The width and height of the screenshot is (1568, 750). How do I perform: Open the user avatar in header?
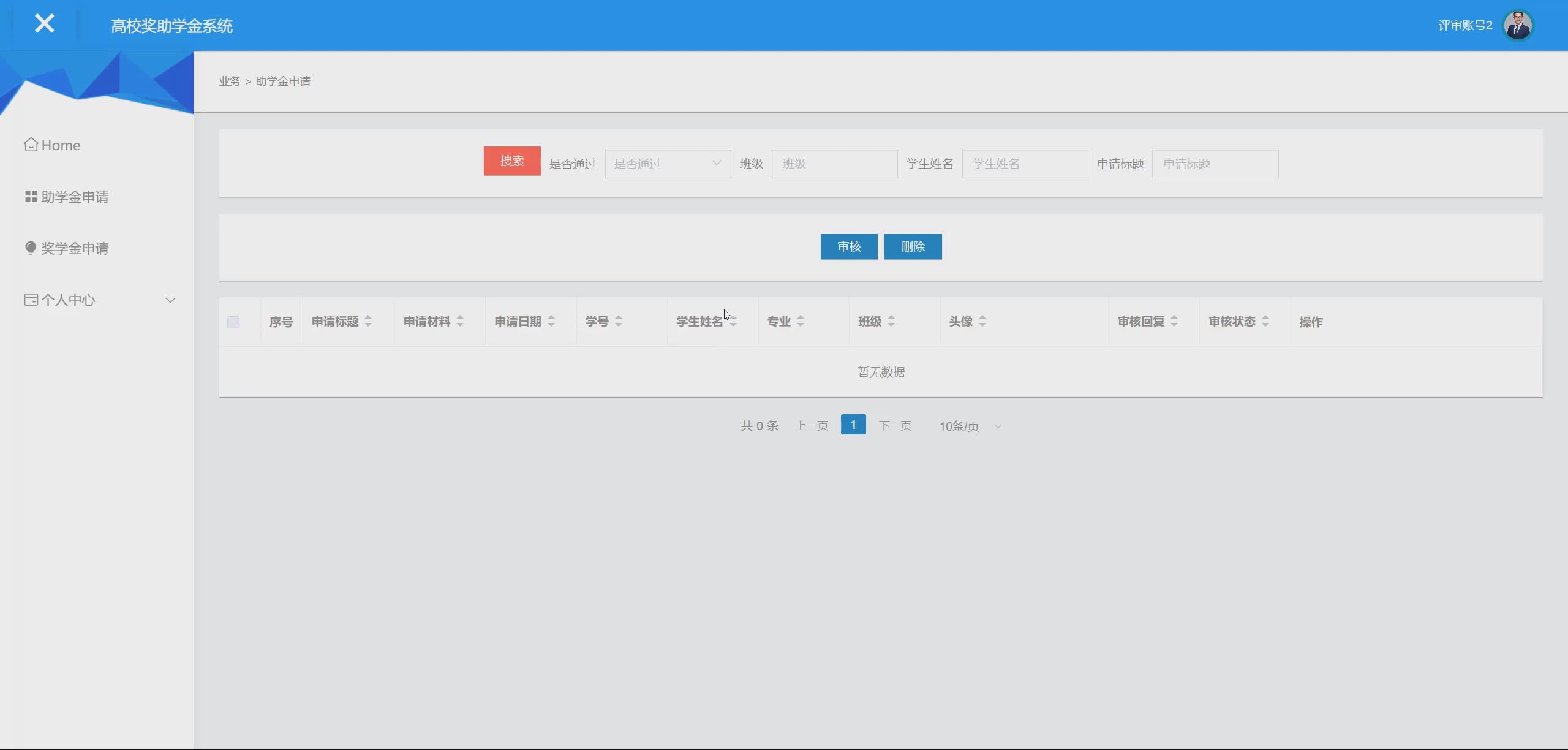tap(1517, 26)
